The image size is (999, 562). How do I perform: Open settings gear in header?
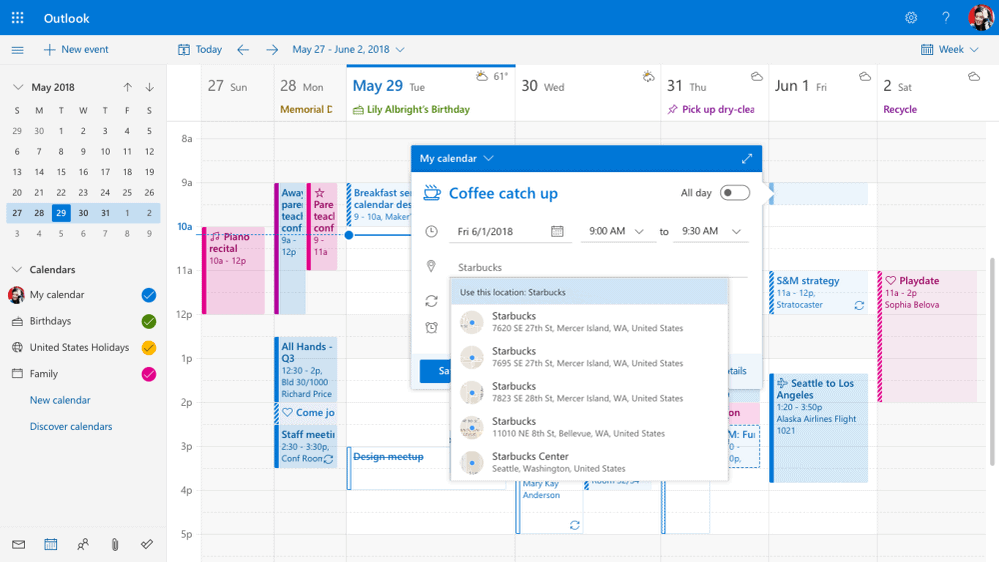click(x=910, y=18)
